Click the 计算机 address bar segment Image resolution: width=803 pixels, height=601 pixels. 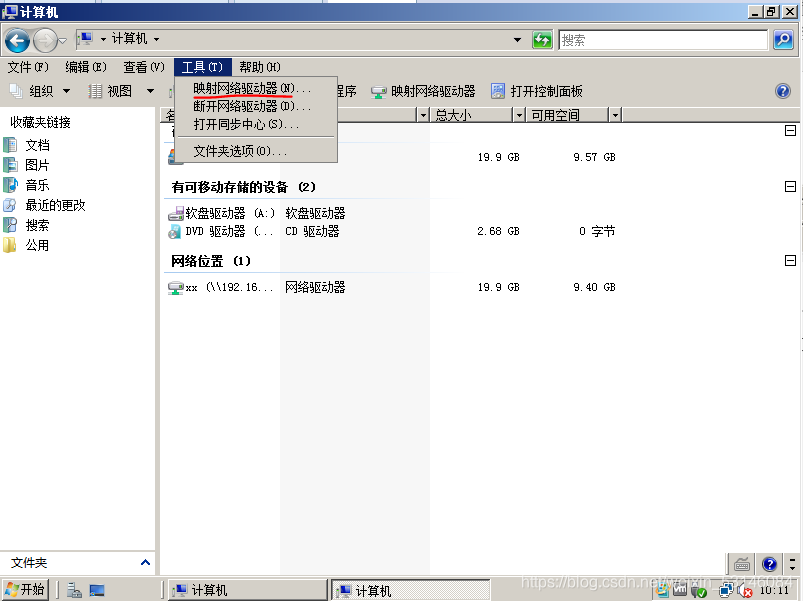[x=129, y=39]
